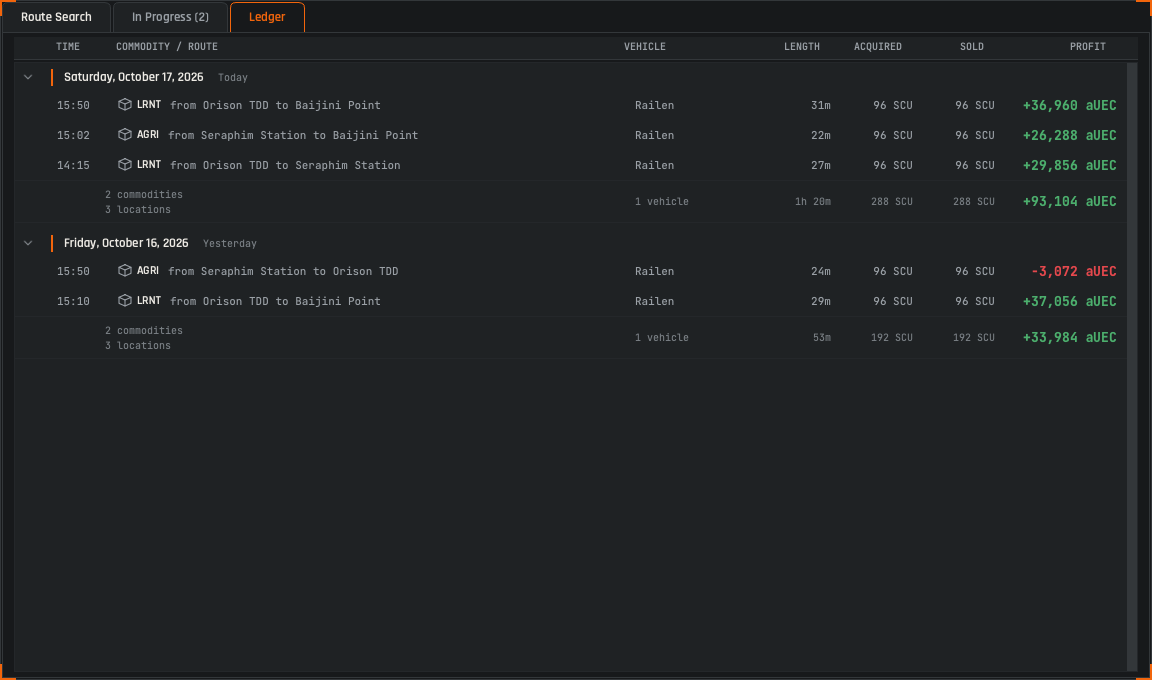The width and height of the screenshot is (1152, 680).
Task: Open the In Progress (2) tab
Action: pos(170,17)
